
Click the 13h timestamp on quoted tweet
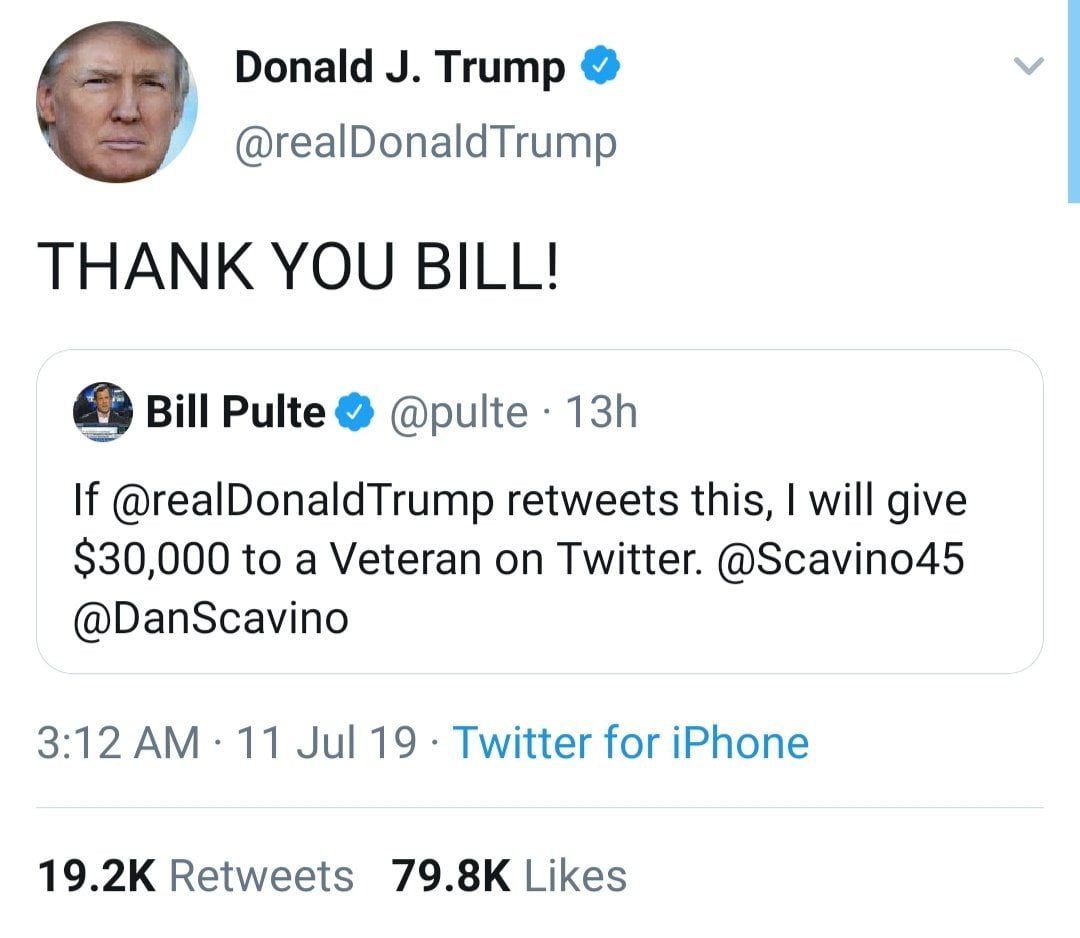(x=601, y=411)
